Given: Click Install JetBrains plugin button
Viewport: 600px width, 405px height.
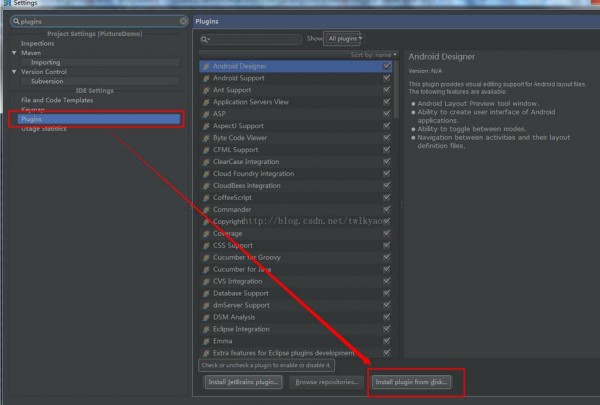Looking at the screenshot, I should coord(243,382).
